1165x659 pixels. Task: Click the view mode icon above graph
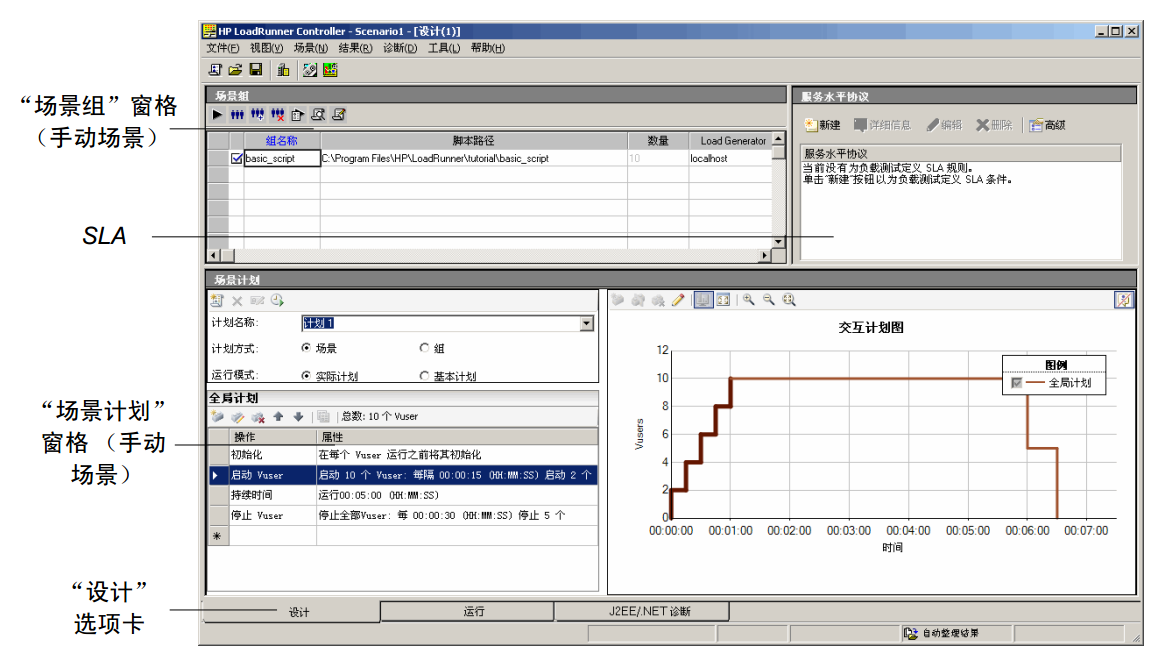coord(703,299)
